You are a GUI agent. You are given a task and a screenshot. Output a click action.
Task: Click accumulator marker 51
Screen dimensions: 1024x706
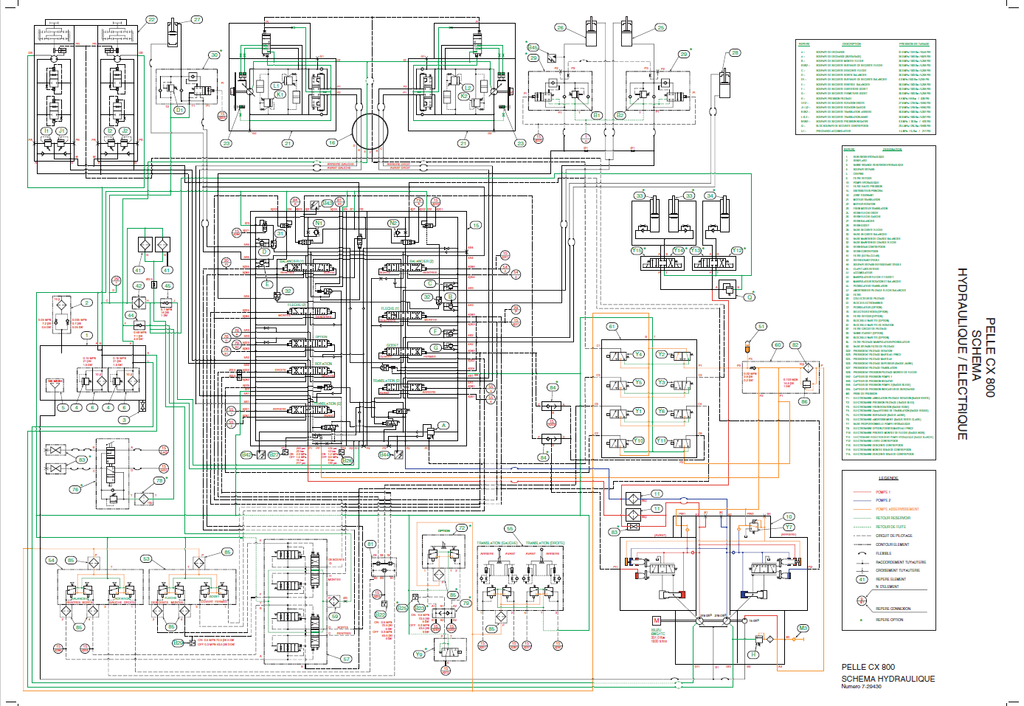pyautogui.click(x=761, y=326)
